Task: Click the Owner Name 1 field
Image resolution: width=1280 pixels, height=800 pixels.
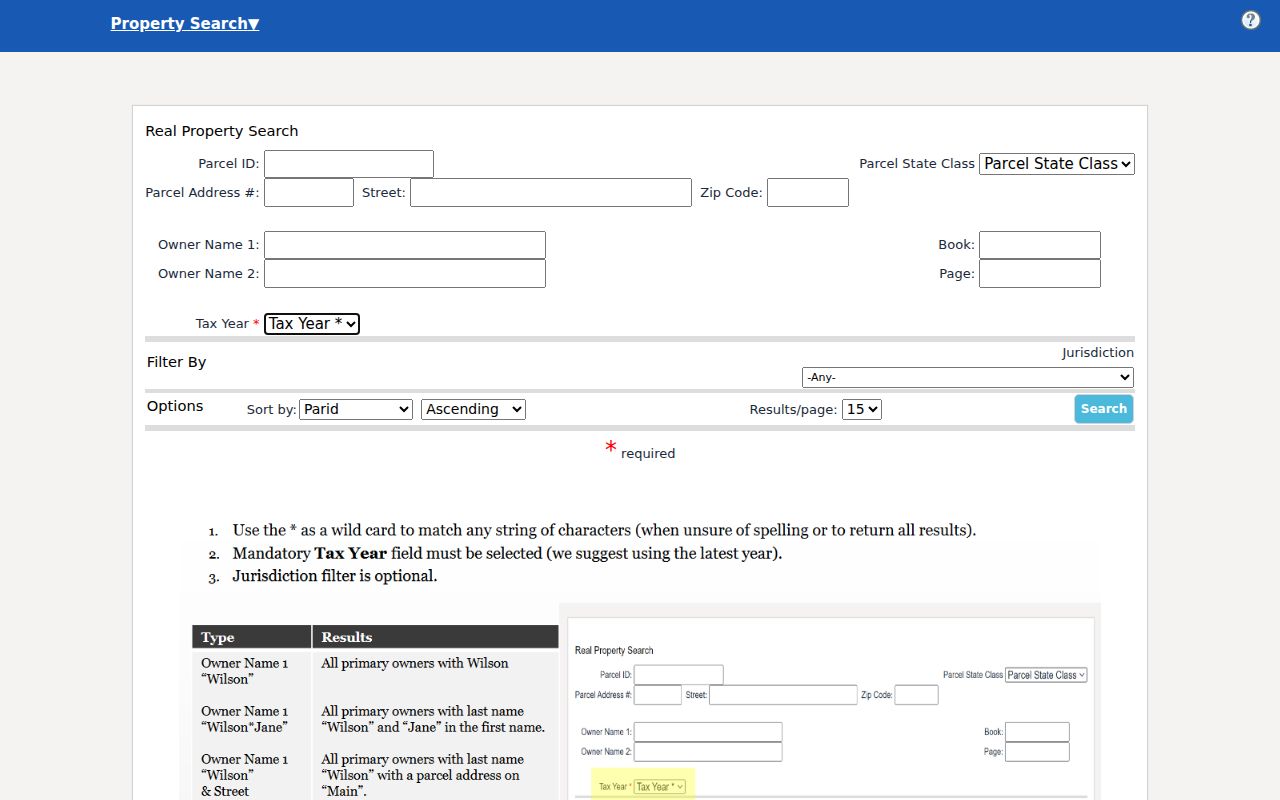Action: point(405,245)
